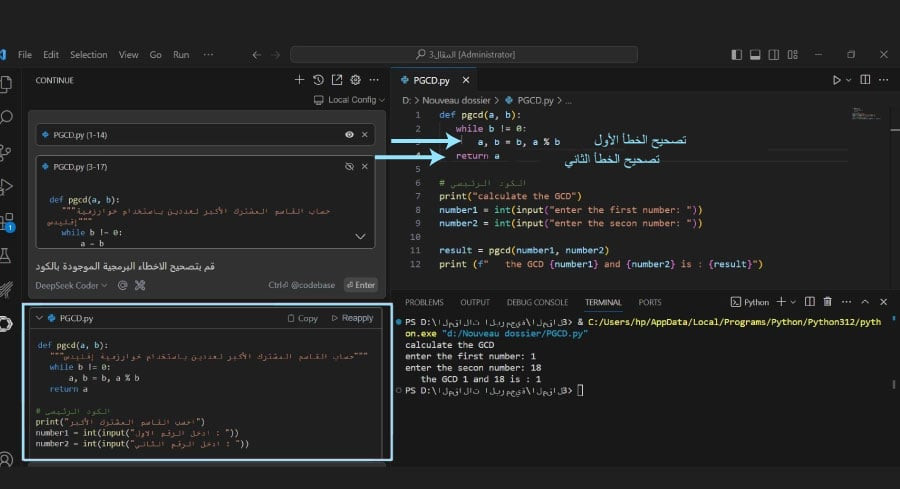Click the @ add context icon
This screenshot has height=489, width=900.
122,285
